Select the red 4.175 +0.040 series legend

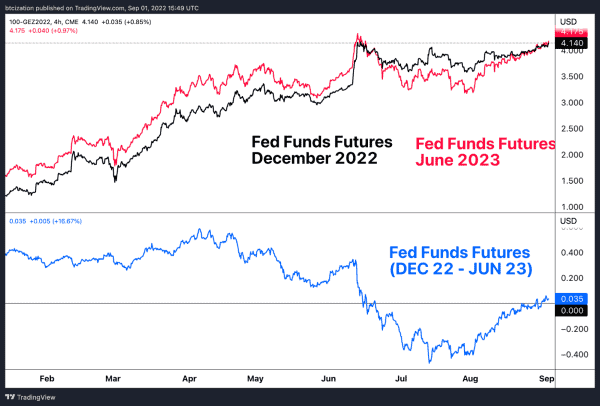43,30
